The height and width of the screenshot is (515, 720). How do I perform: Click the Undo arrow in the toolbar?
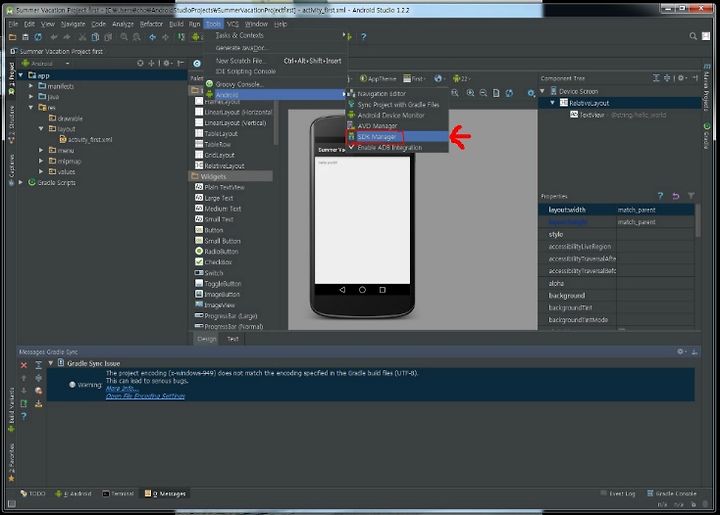tap(54, 37)
